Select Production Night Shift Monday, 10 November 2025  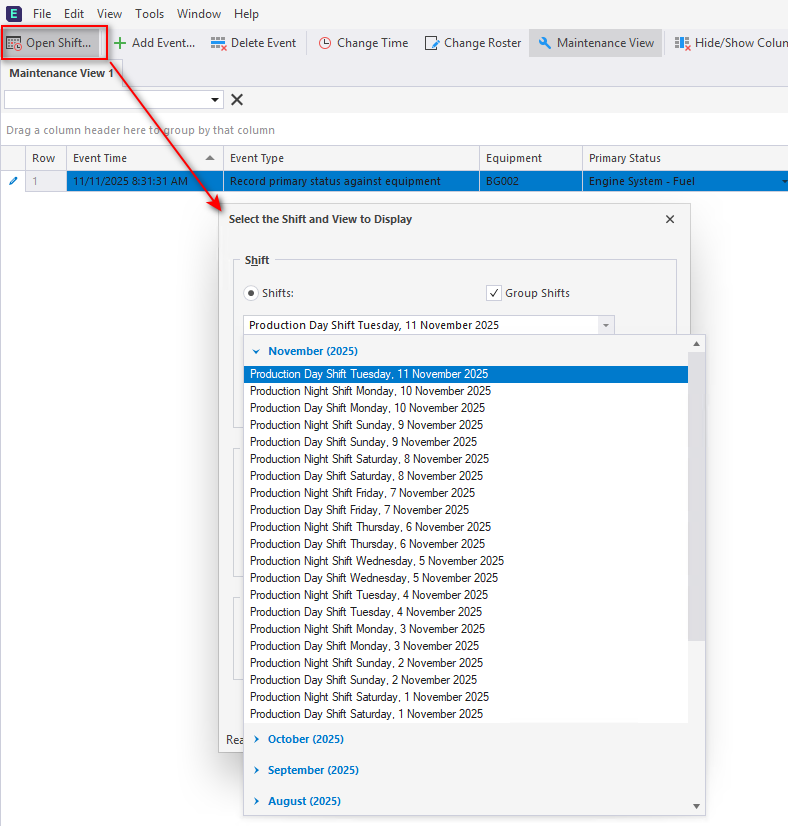(370, 391)
